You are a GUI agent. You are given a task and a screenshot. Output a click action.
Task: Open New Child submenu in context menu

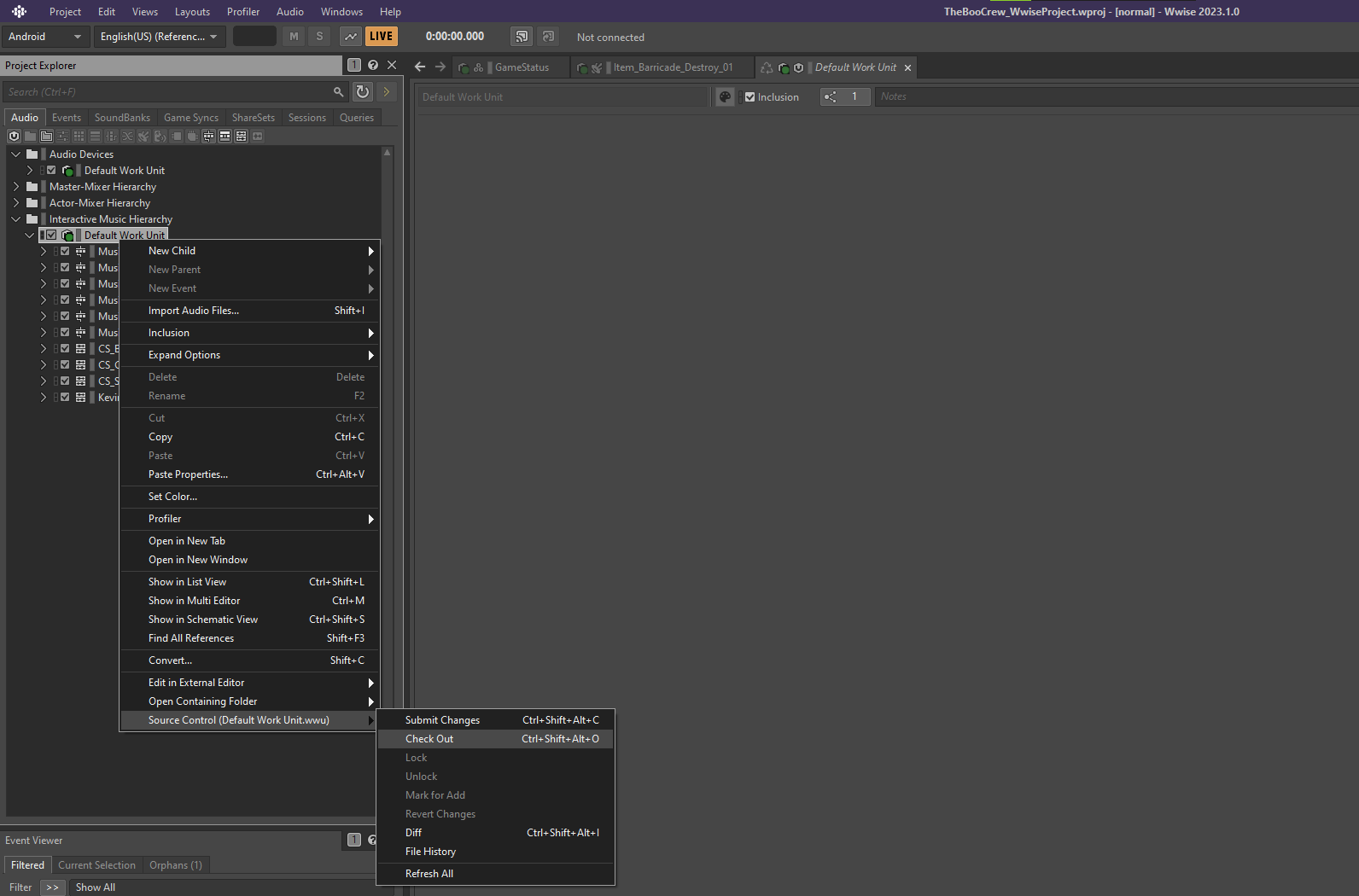click(249, 251)
